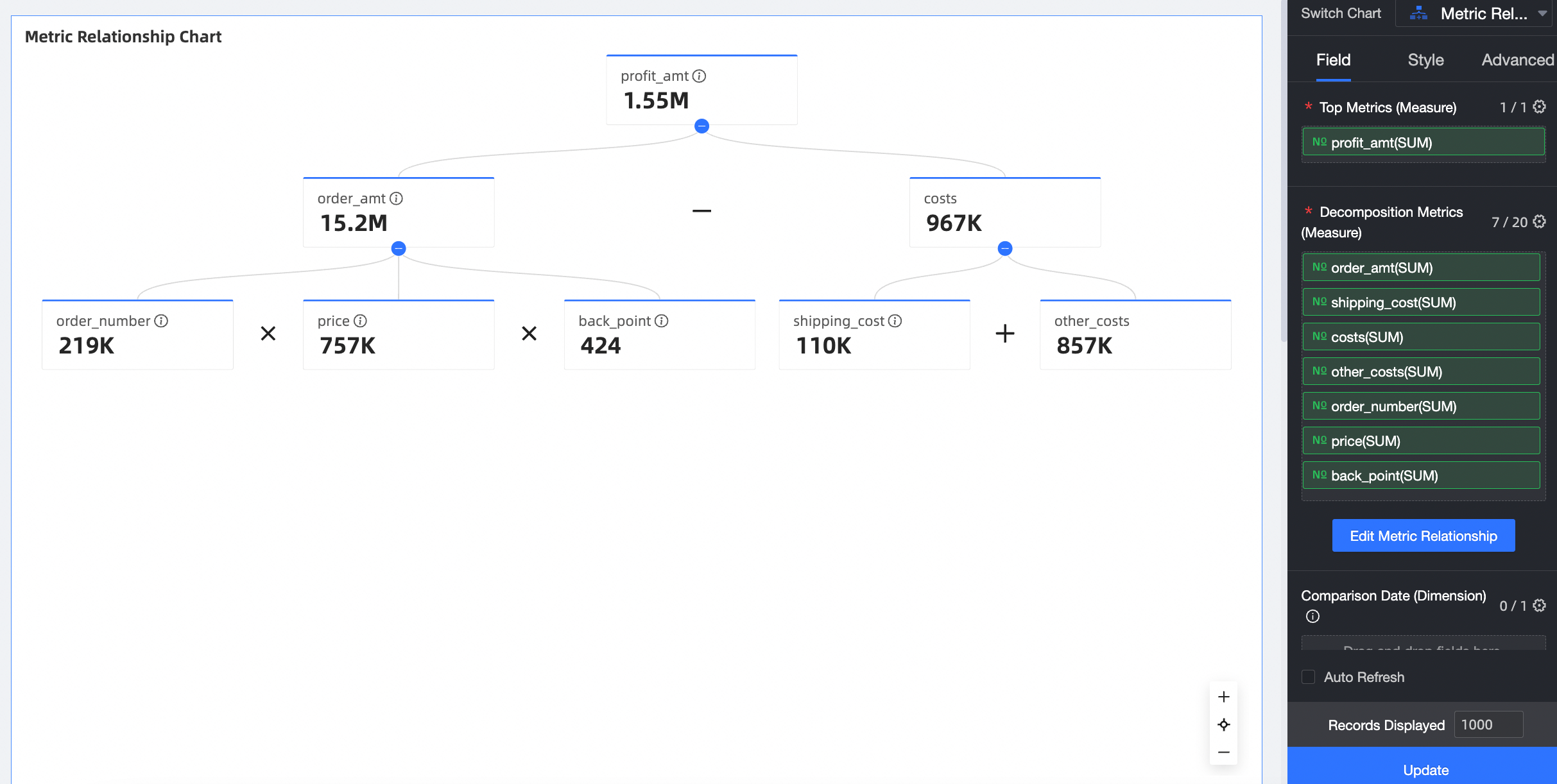Click the recenter chart view icon
Image resolution: width=1557 pixels, height=784 pixels.
click(1224, 725)
